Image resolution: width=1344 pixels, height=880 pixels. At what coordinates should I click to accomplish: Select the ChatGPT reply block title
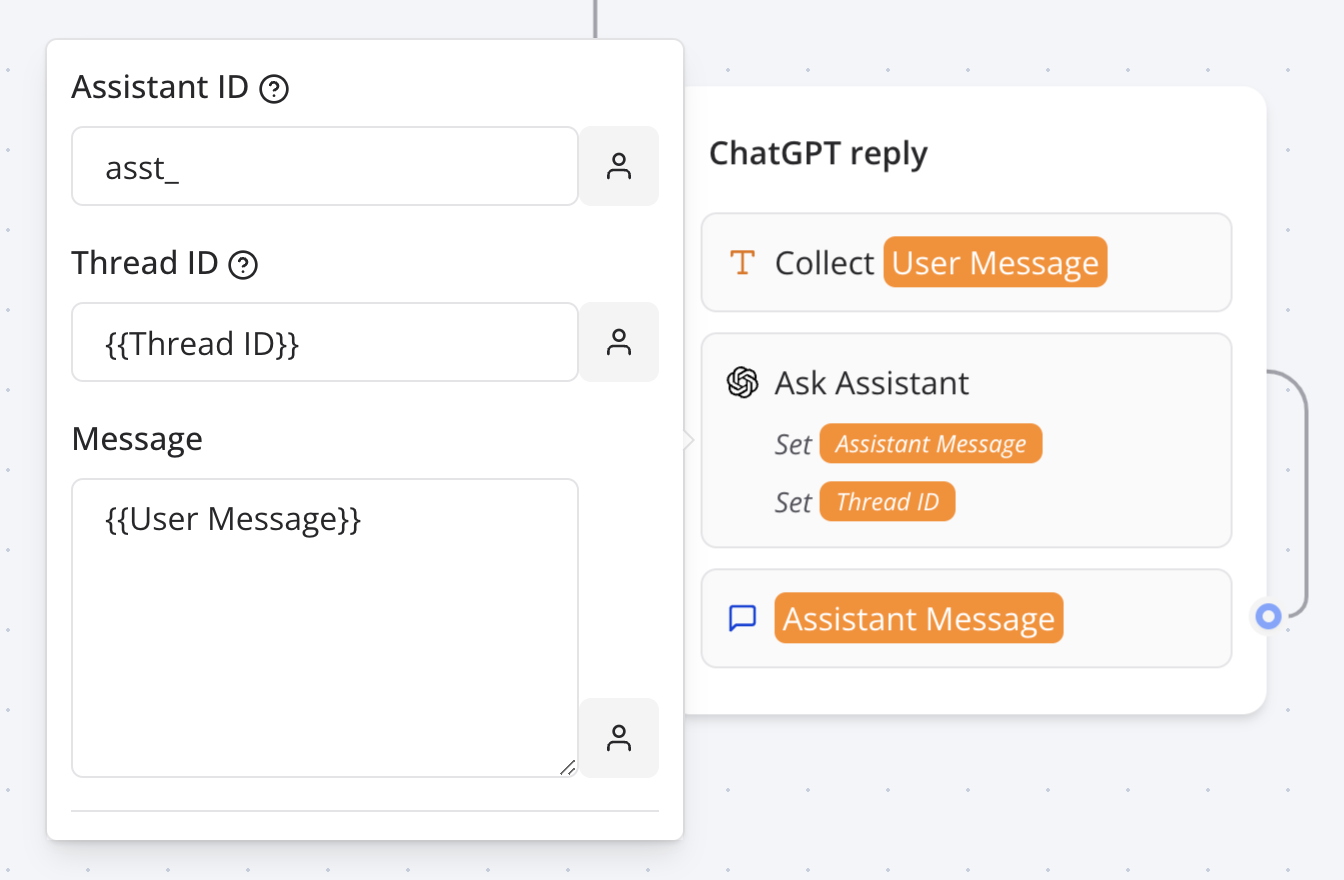818,153
